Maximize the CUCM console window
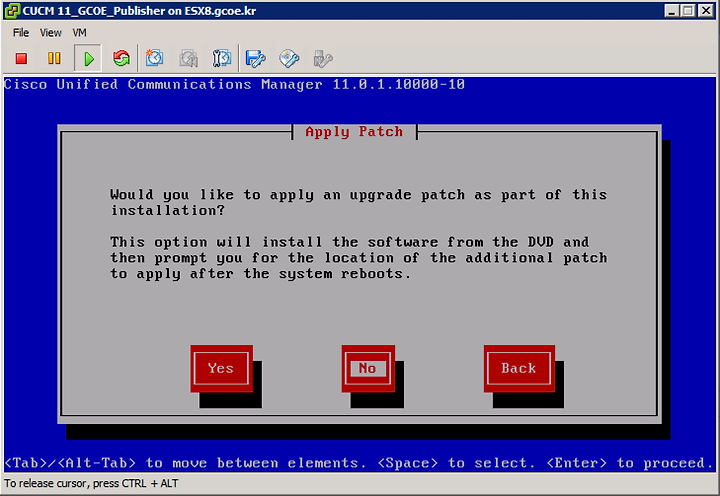The image size is (720, 496). tap(688, 11)
